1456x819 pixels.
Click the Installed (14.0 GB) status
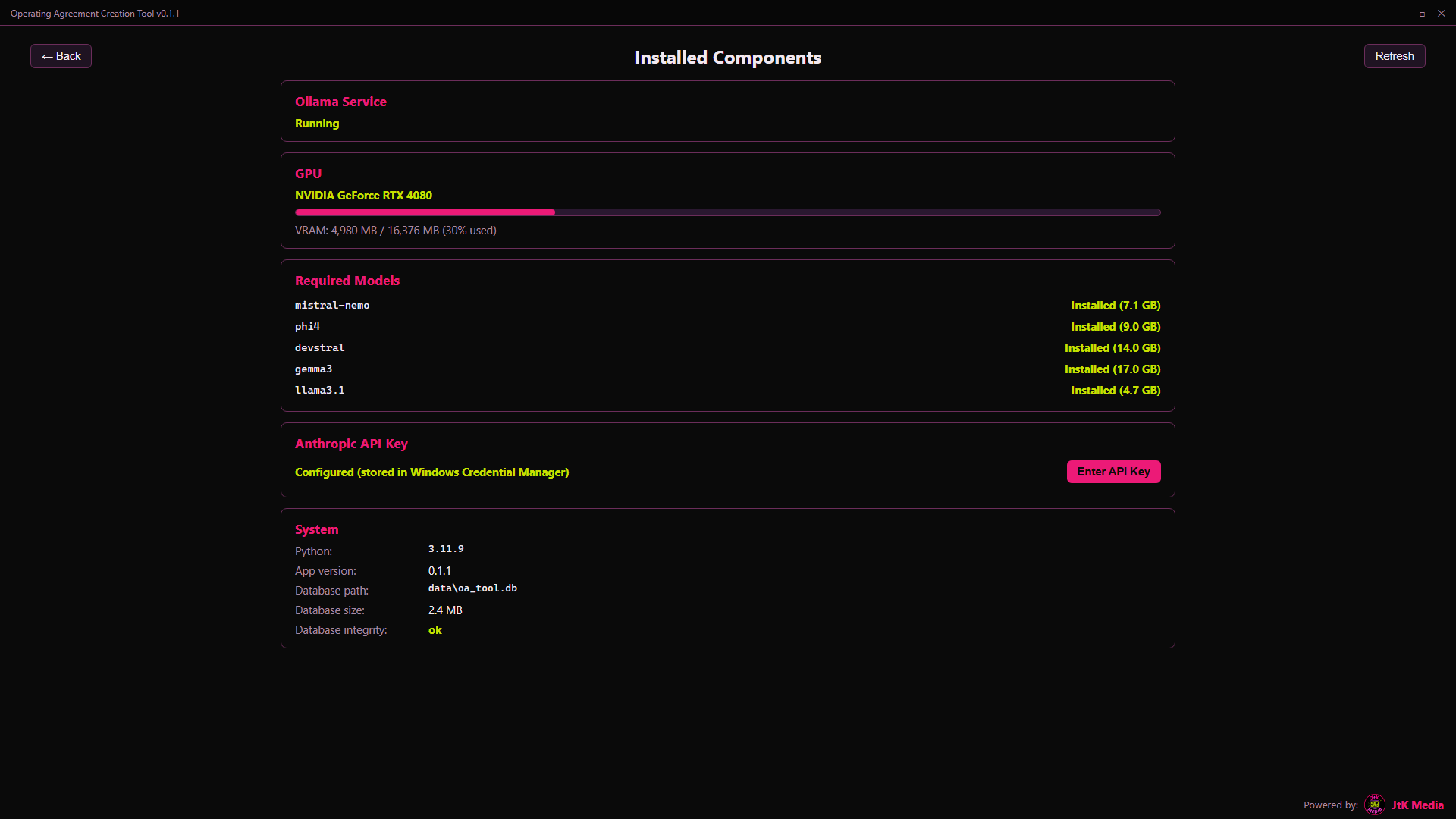pos(1112,348)
